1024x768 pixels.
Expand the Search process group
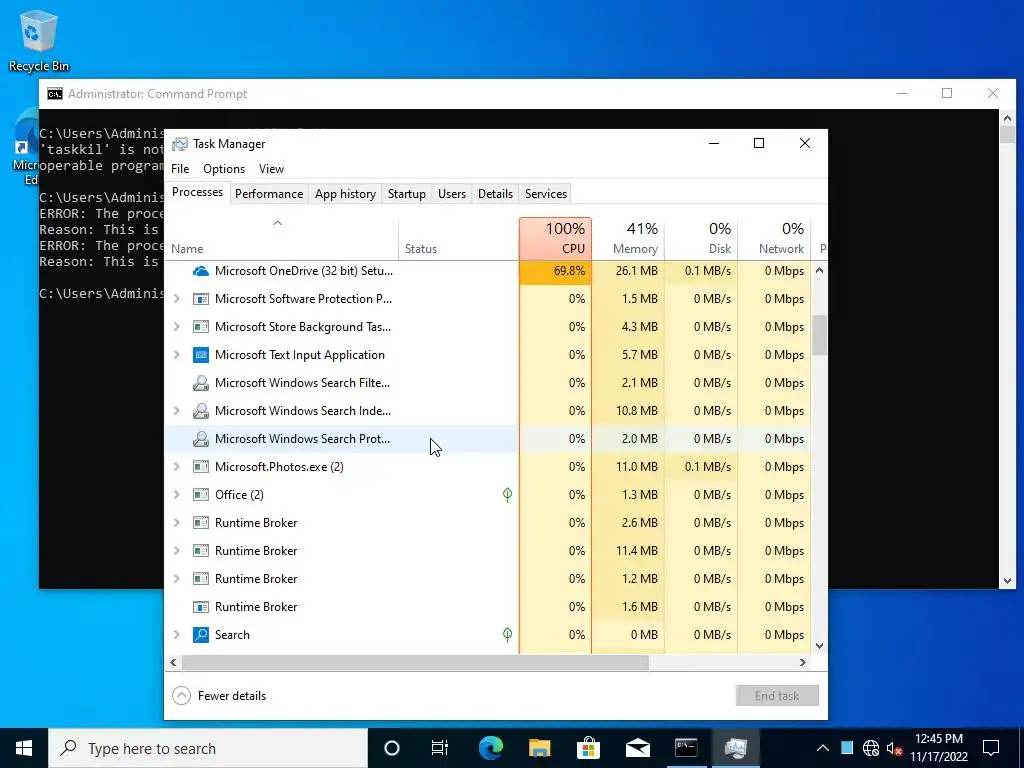(176, 635)
